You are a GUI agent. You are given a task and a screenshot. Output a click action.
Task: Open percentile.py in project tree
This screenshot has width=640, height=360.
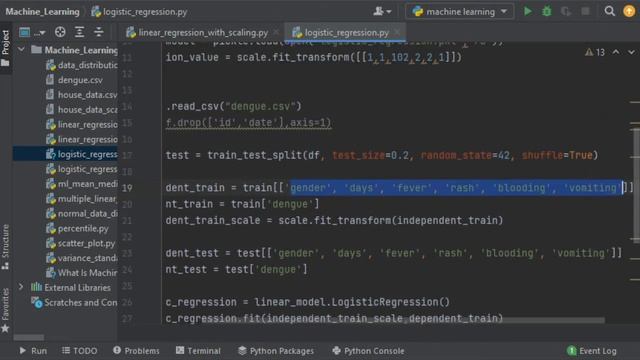point(78,228)
